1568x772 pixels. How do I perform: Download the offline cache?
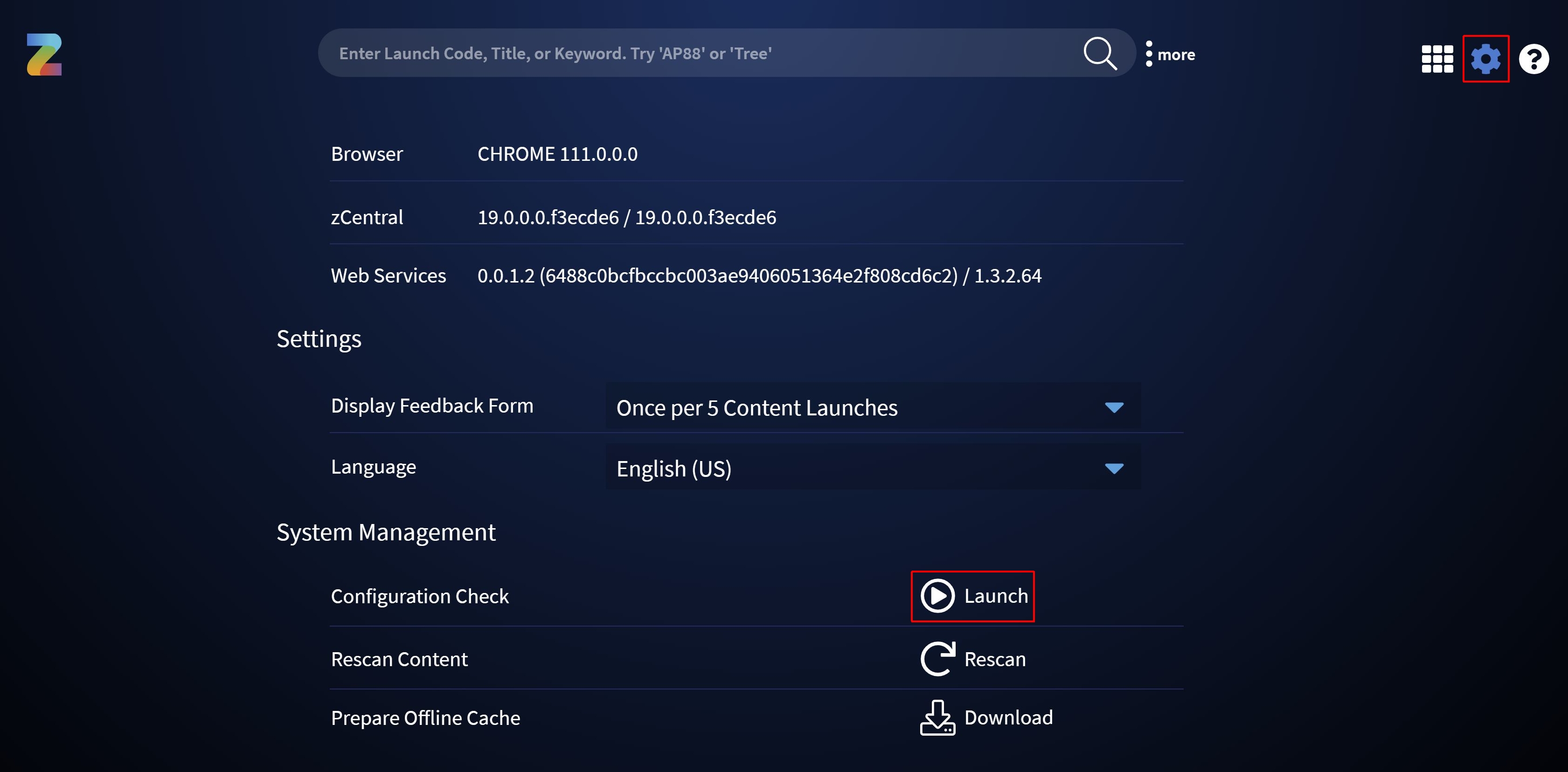tap(986, 718)
